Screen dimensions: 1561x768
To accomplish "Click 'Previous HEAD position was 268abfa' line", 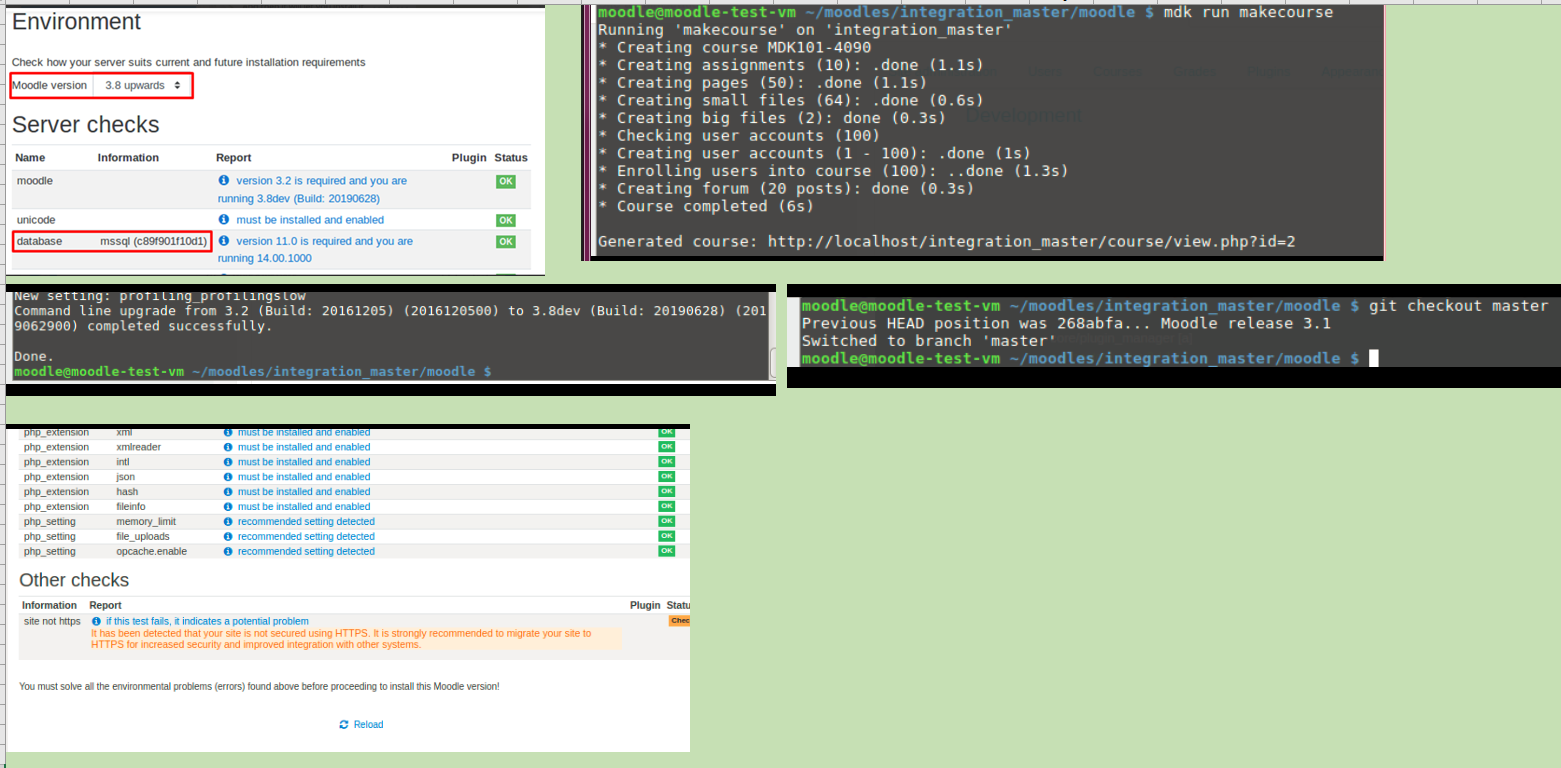I will (1066, 324).
